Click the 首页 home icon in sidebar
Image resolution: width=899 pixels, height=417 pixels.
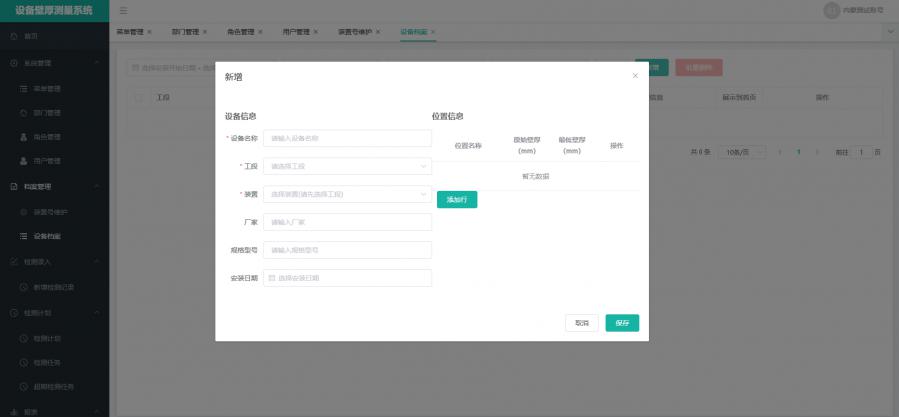click(x=14, y=36)
